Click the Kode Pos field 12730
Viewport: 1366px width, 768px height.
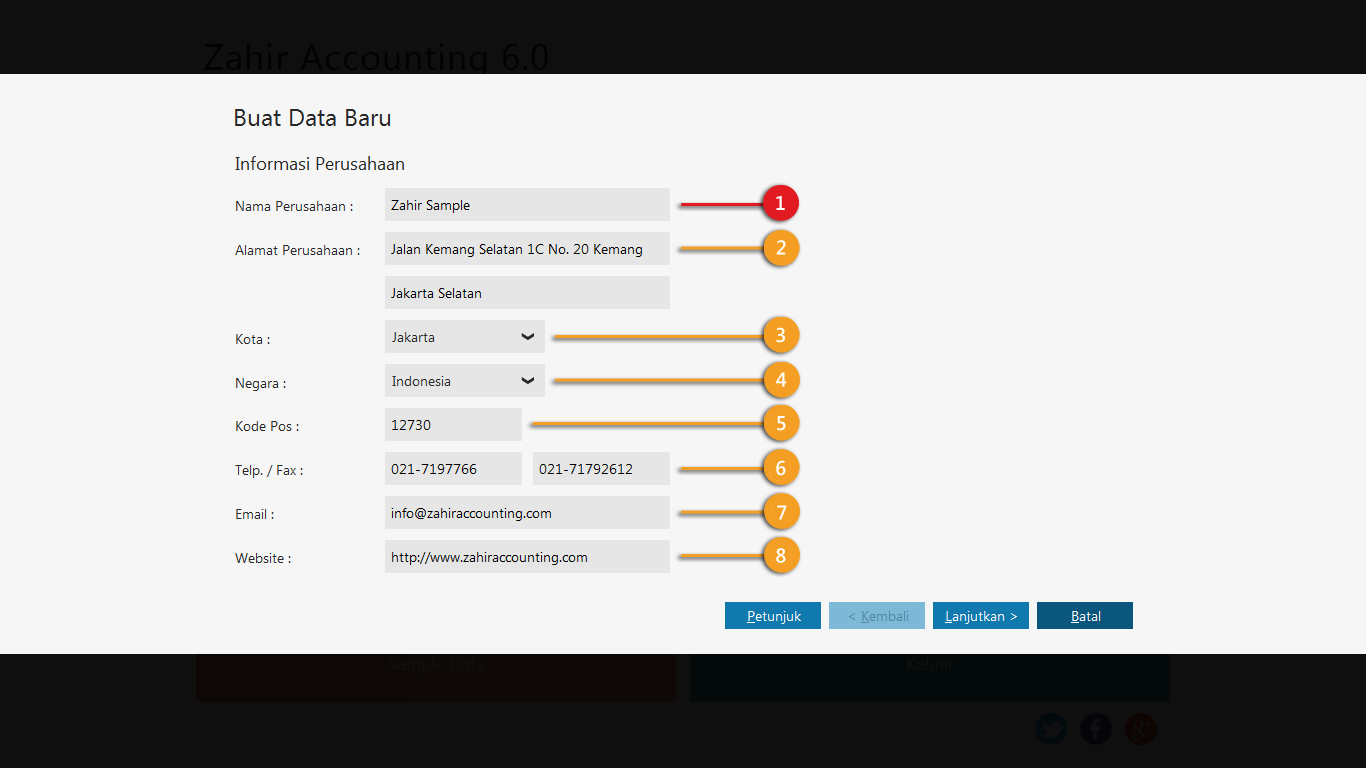tap(453, 425)
